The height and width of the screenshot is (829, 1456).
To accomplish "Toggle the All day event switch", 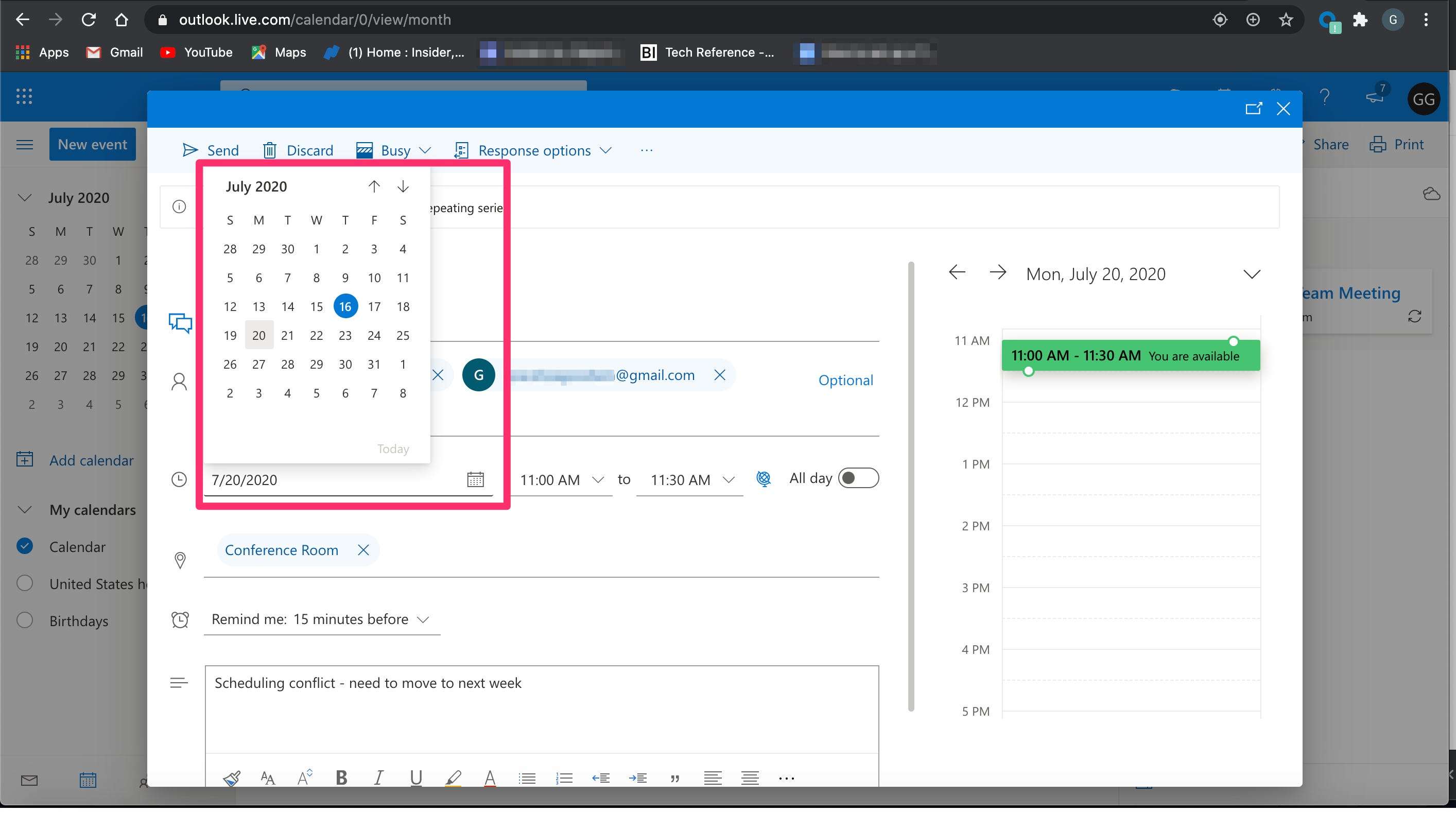I will 857,478.
